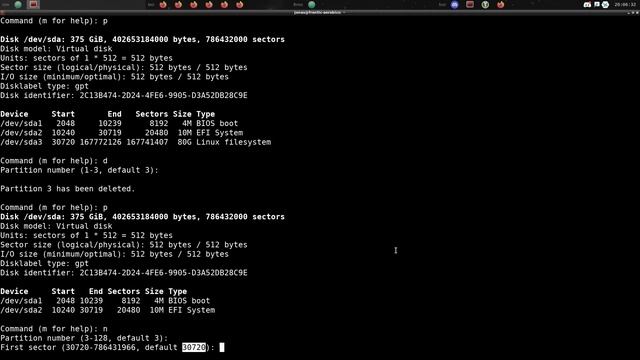This screenshot has width=640, height=360.
Task: Click the chat bubble tray icon
Action: (597, 4)
